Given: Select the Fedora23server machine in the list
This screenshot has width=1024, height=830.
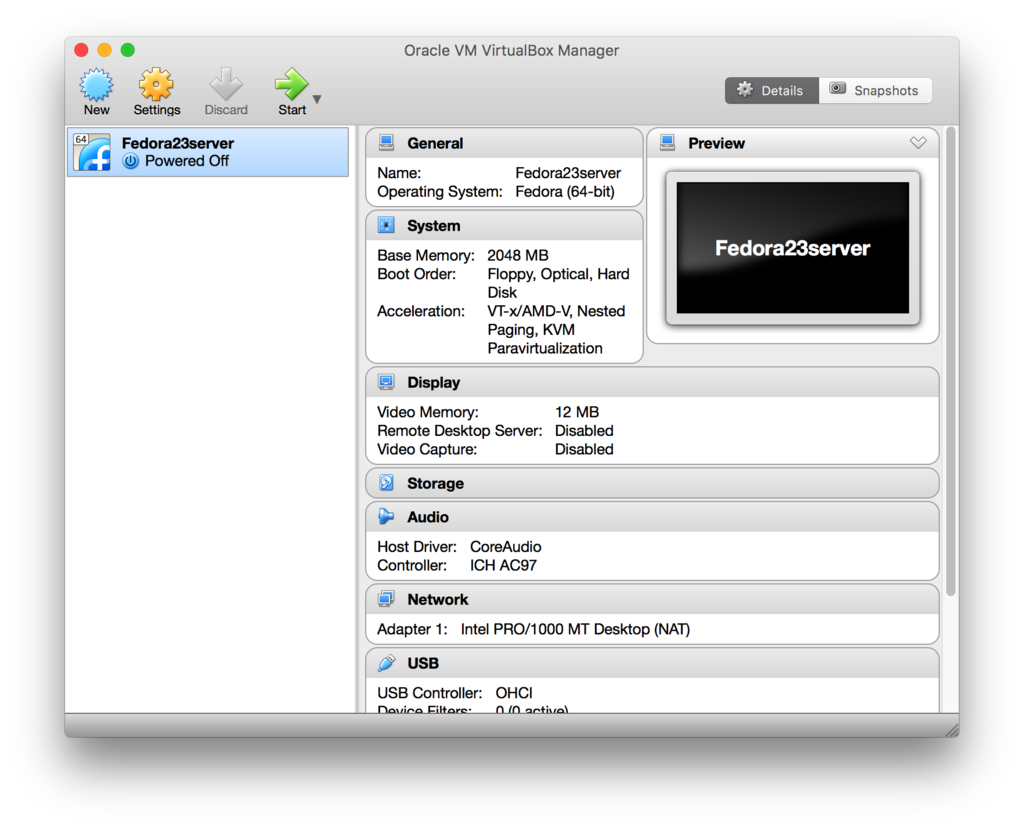Looking at the screenshot, I should pyautogui.click(x=208, y=152).
